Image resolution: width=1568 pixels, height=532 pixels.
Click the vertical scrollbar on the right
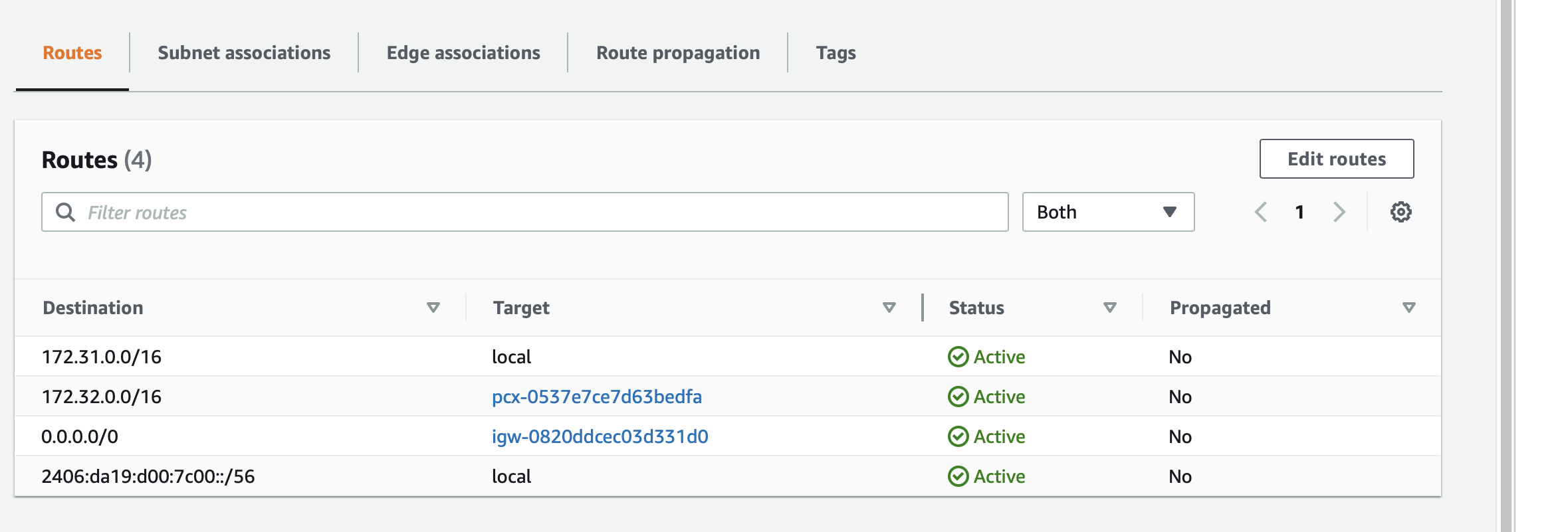(1506, 266)
